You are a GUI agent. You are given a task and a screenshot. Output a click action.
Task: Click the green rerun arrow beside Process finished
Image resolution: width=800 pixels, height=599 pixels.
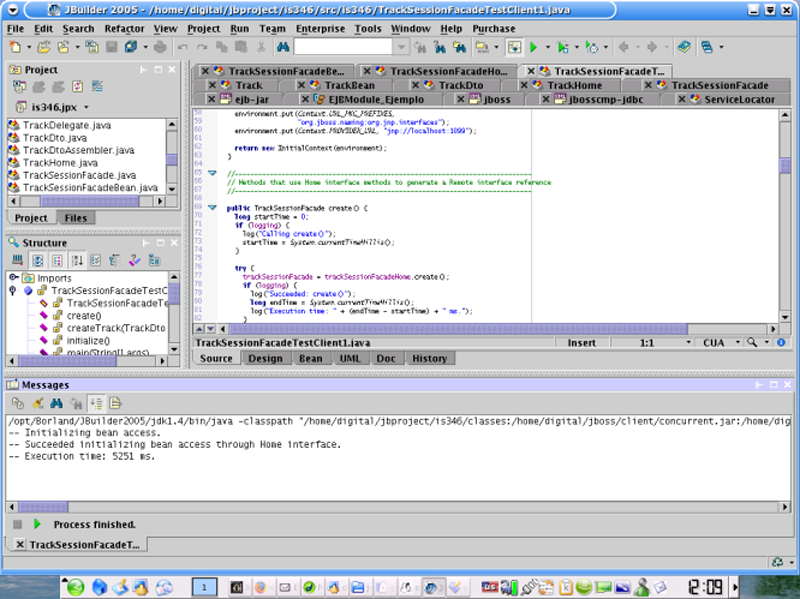point(38,524)
